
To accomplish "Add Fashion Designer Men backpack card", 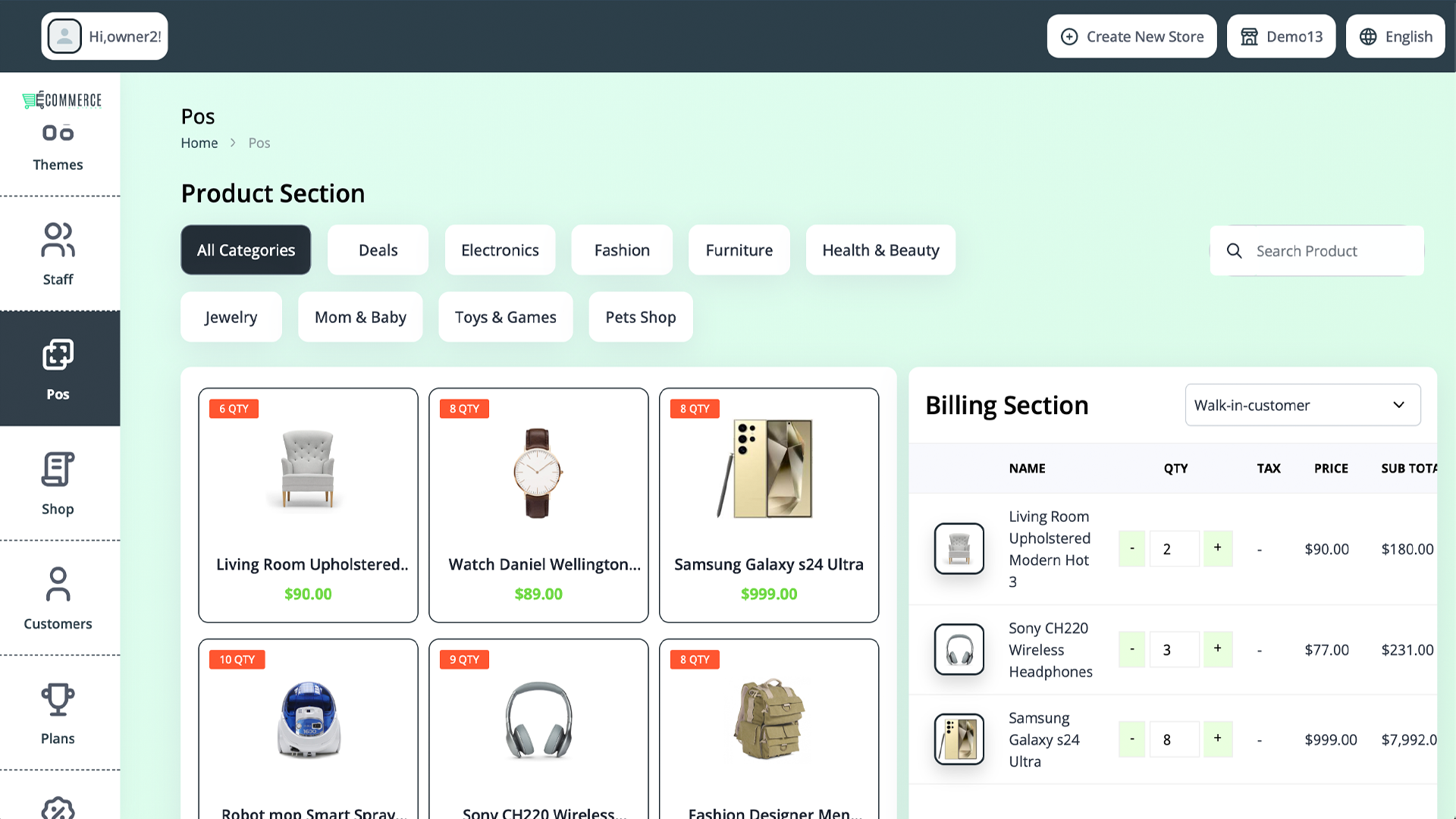I will click(x=769, y=729).
